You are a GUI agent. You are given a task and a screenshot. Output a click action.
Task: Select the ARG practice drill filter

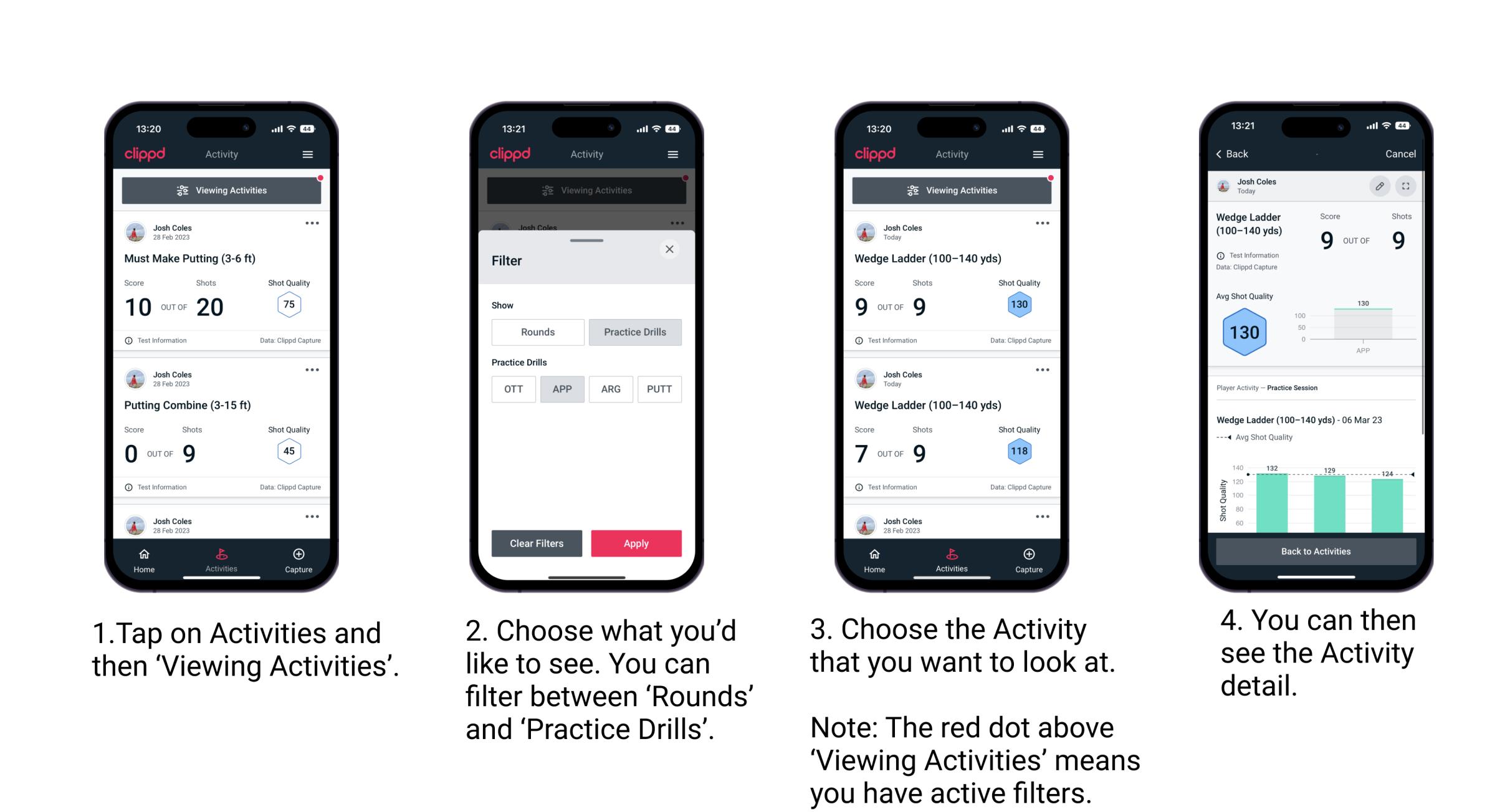pyautogui.click(x=610, y=389)
